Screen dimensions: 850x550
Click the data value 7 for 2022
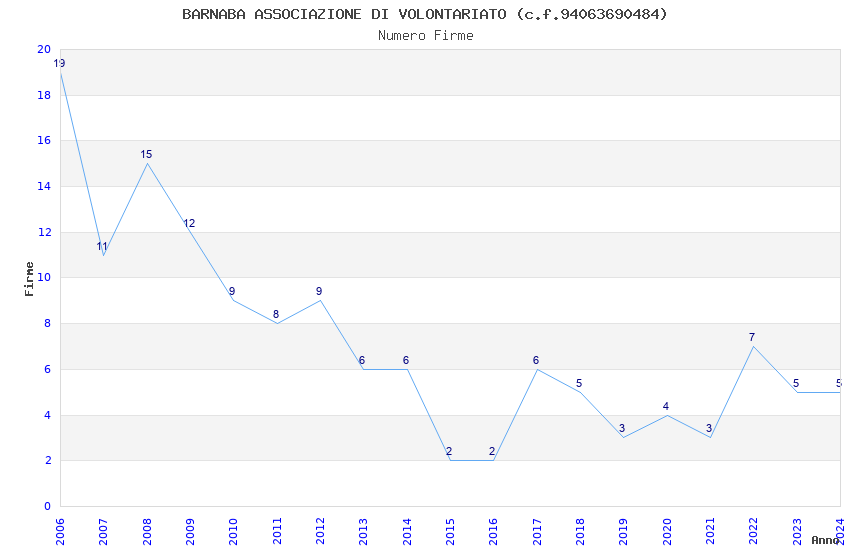pyautogui.click(x=751, y=338)
